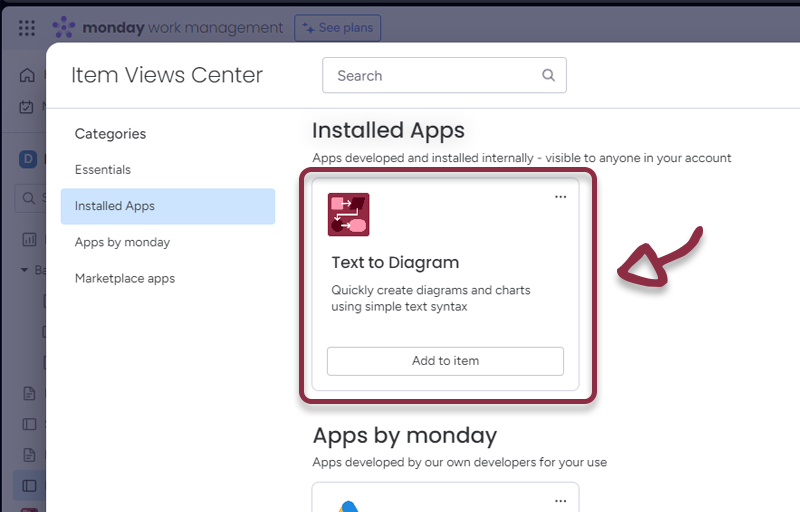This screenshot has height=512, width=800.
Task: Click the Home icon in left sidebar
Action: 27,75
